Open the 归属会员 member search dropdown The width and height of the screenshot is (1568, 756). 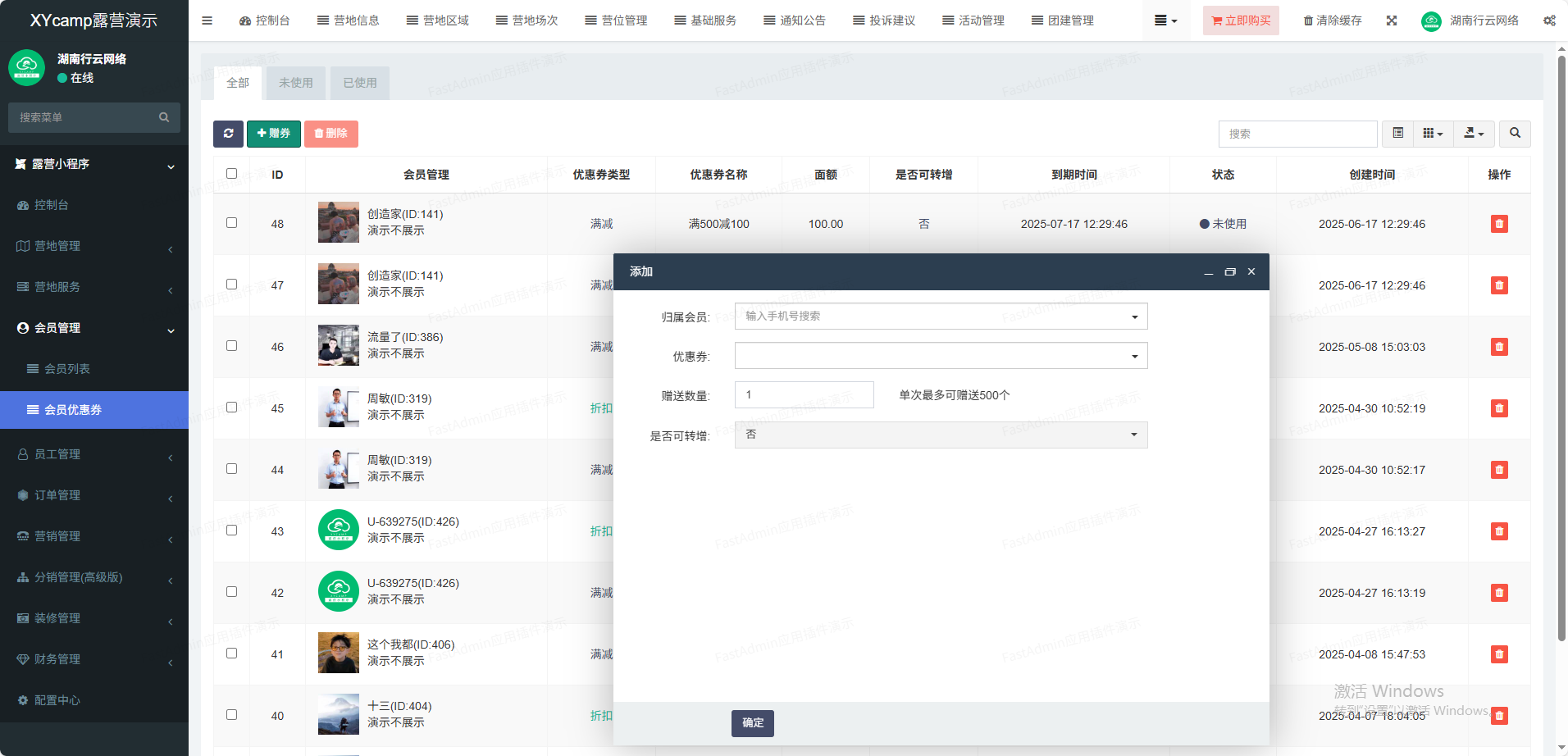point(940,317)
